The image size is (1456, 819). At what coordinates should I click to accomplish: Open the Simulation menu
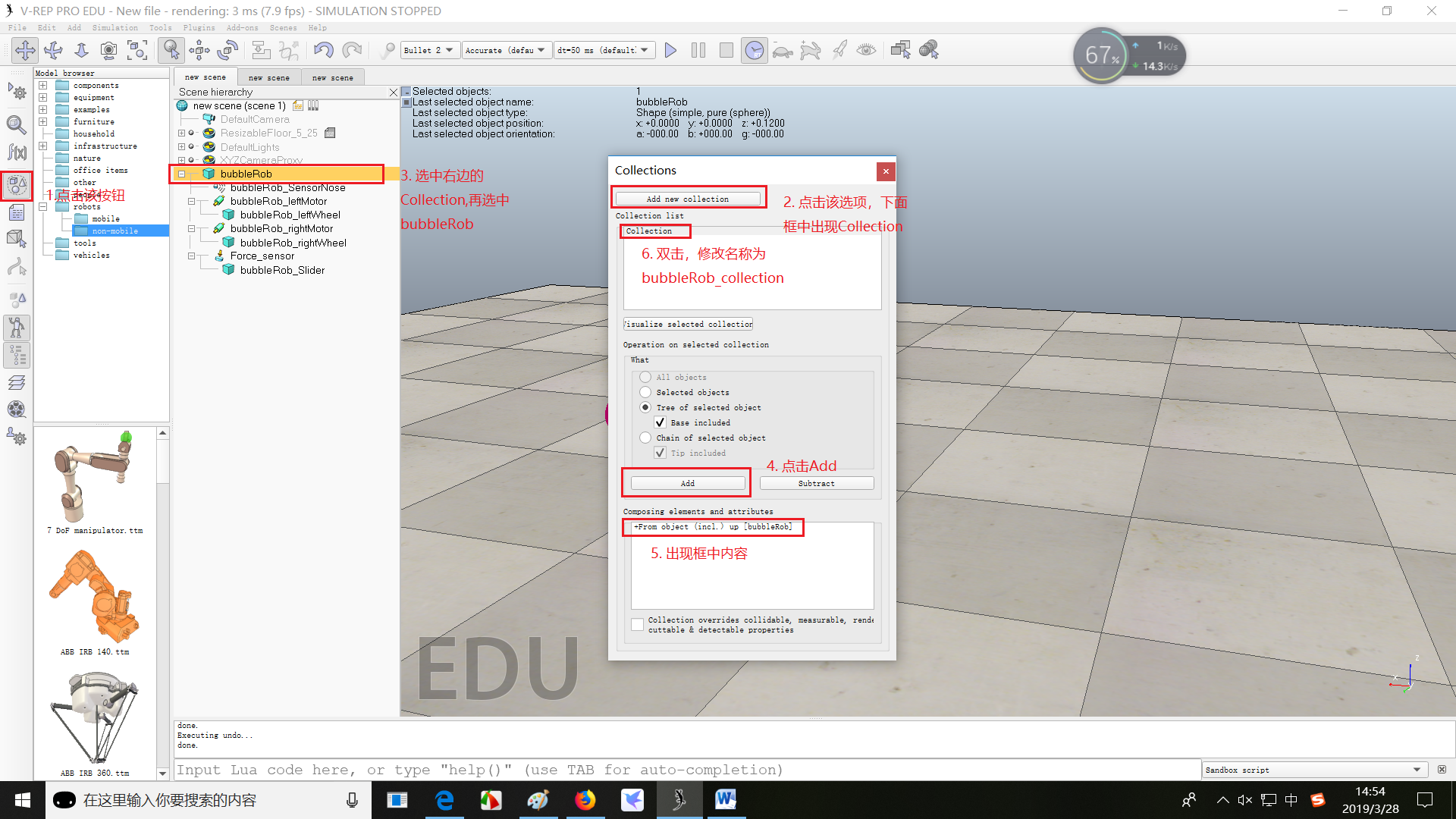115,27
